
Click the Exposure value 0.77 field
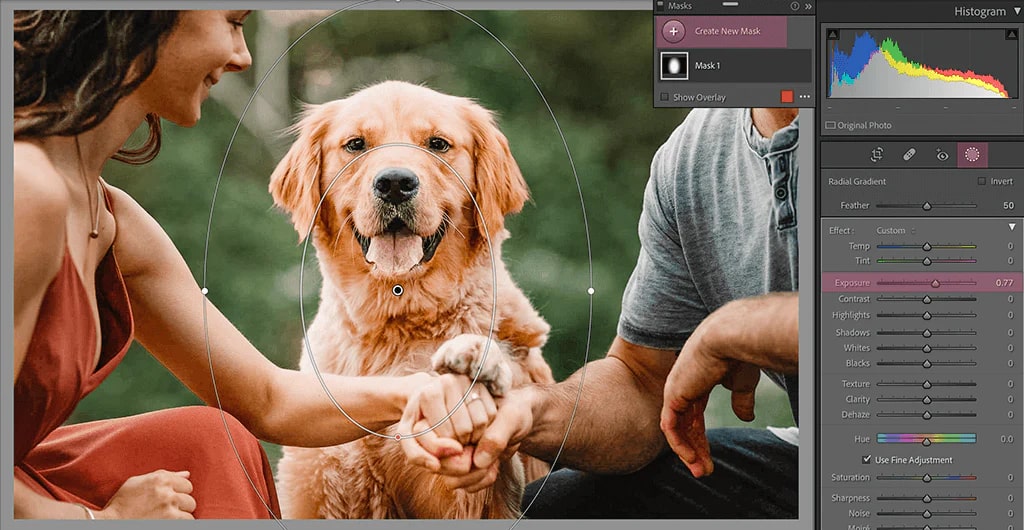coord(1004,283)
